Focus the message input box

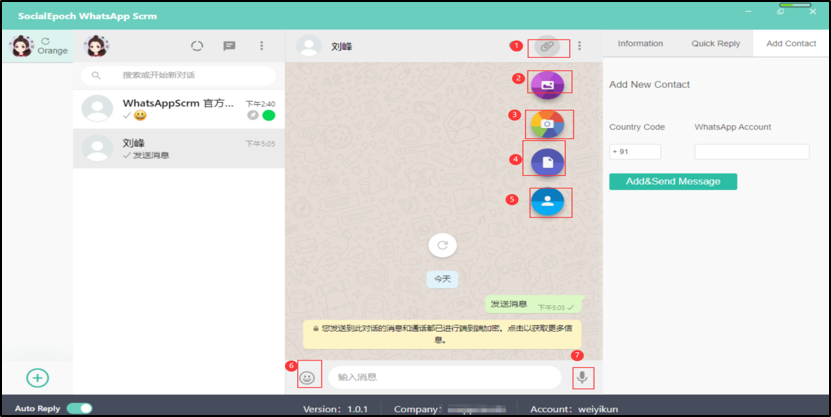click(445, 377)
